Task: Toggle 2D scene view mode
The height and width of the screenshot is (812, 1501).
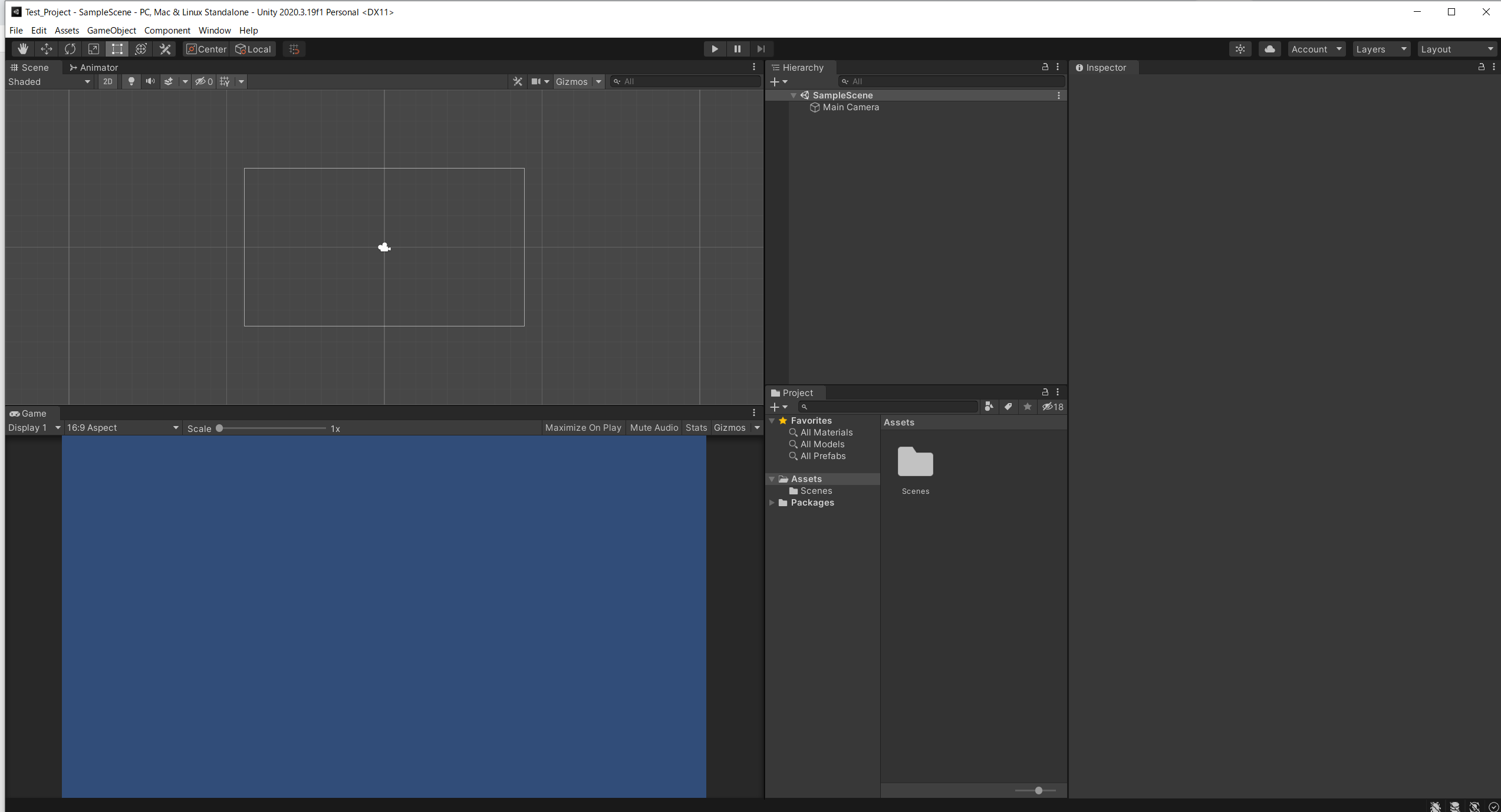Action: click(107, 81)
